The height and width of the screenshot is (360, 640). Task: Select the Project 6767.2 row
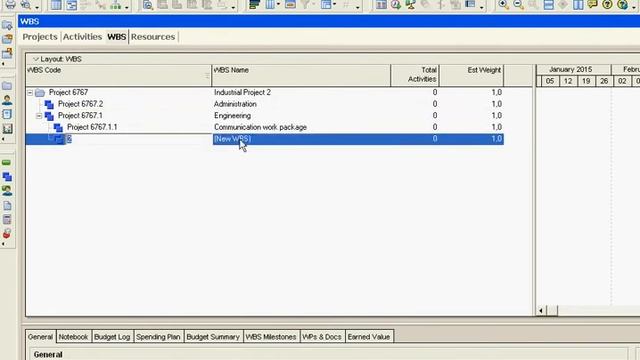tap(264, 104)
